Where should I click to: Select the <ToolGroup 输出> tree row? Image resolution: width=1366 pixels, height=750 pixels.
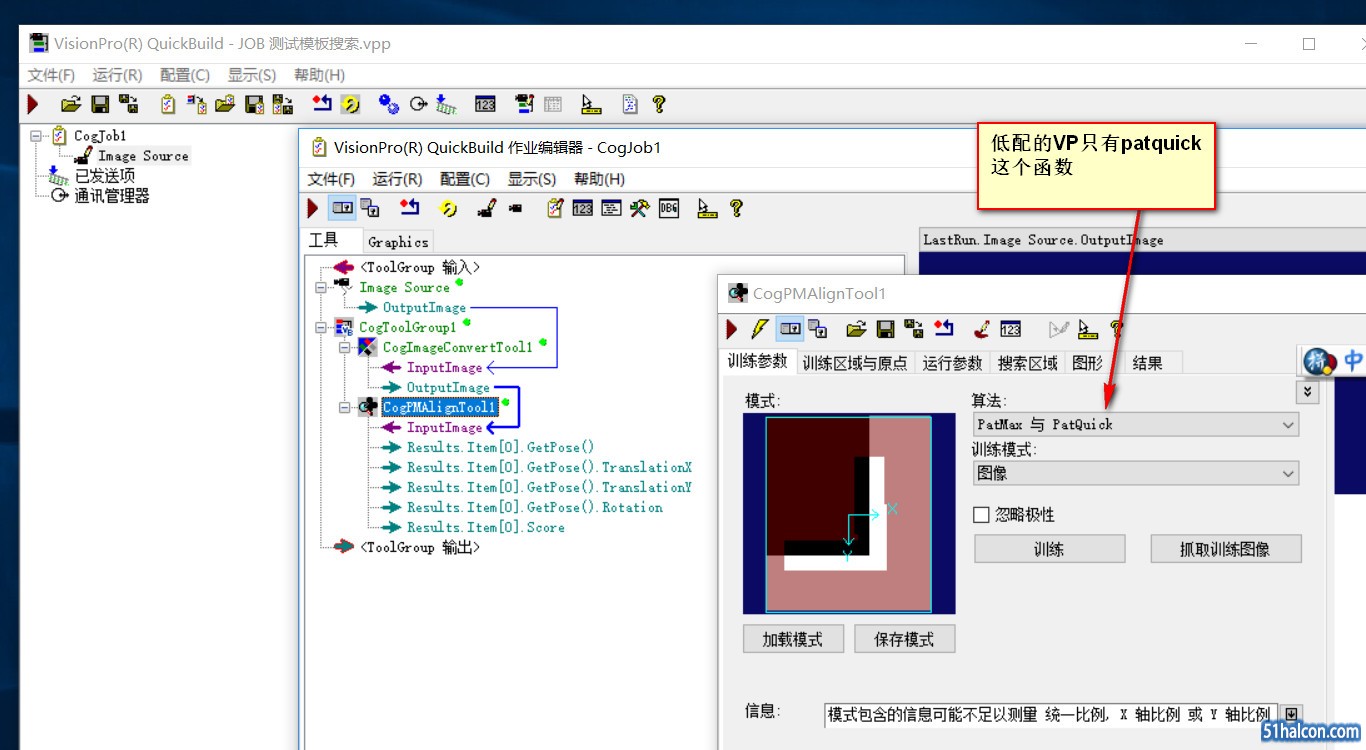420,547
